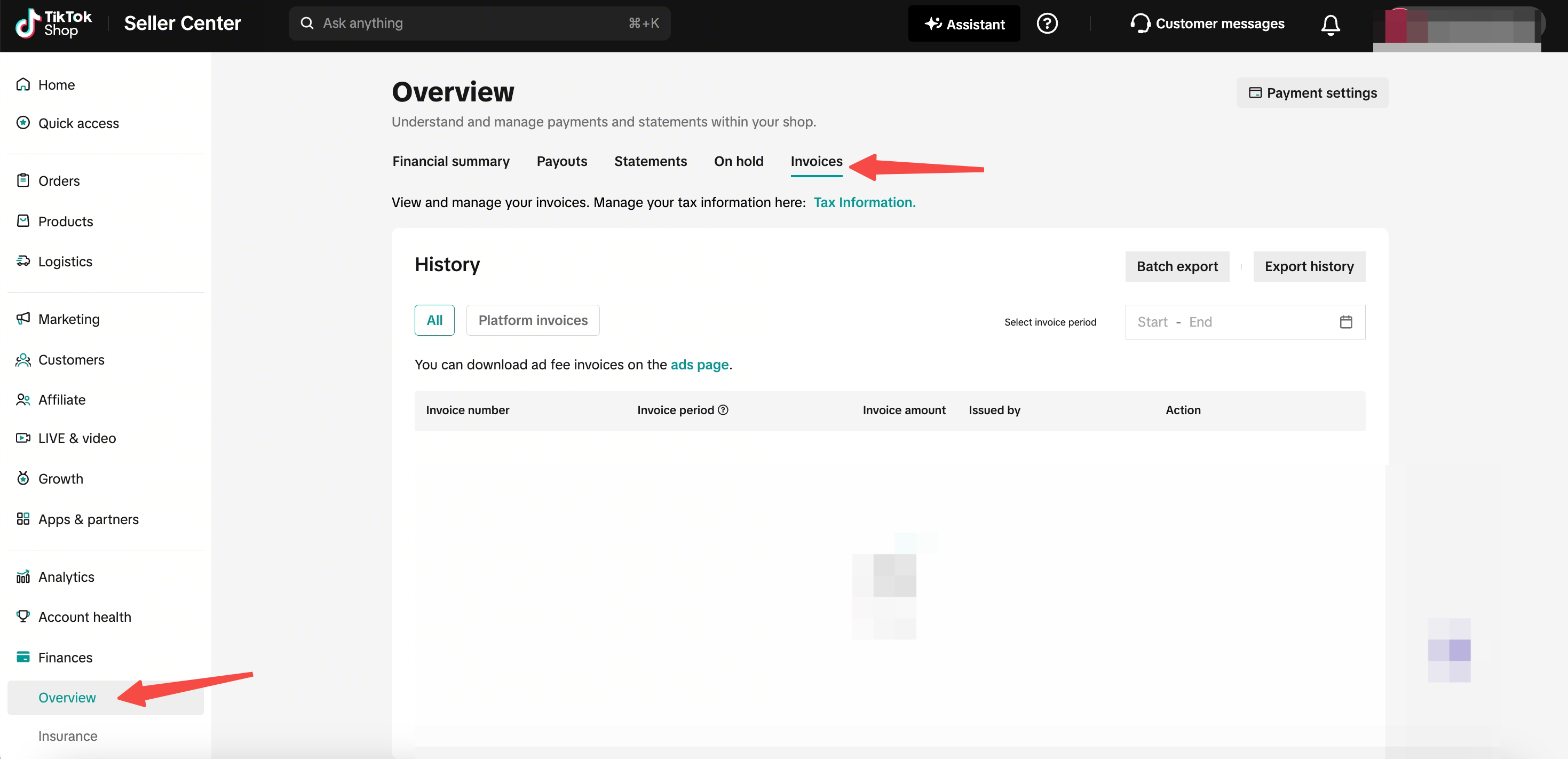Screen dimensions: 1568x759
Task: Click the Assistant sparkle icon
Action: pyautogui.click(x=933, y=23)
